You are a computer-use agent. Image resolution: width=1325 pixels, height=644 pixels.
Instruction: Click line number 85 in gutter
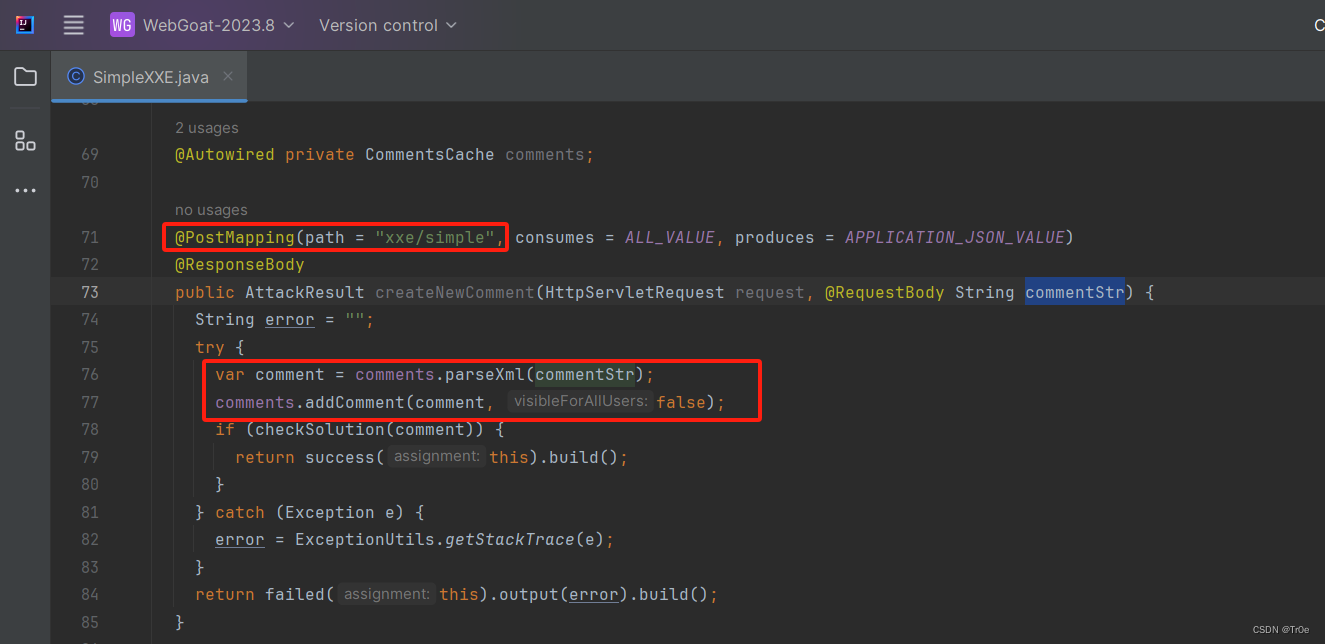(90, 622)
